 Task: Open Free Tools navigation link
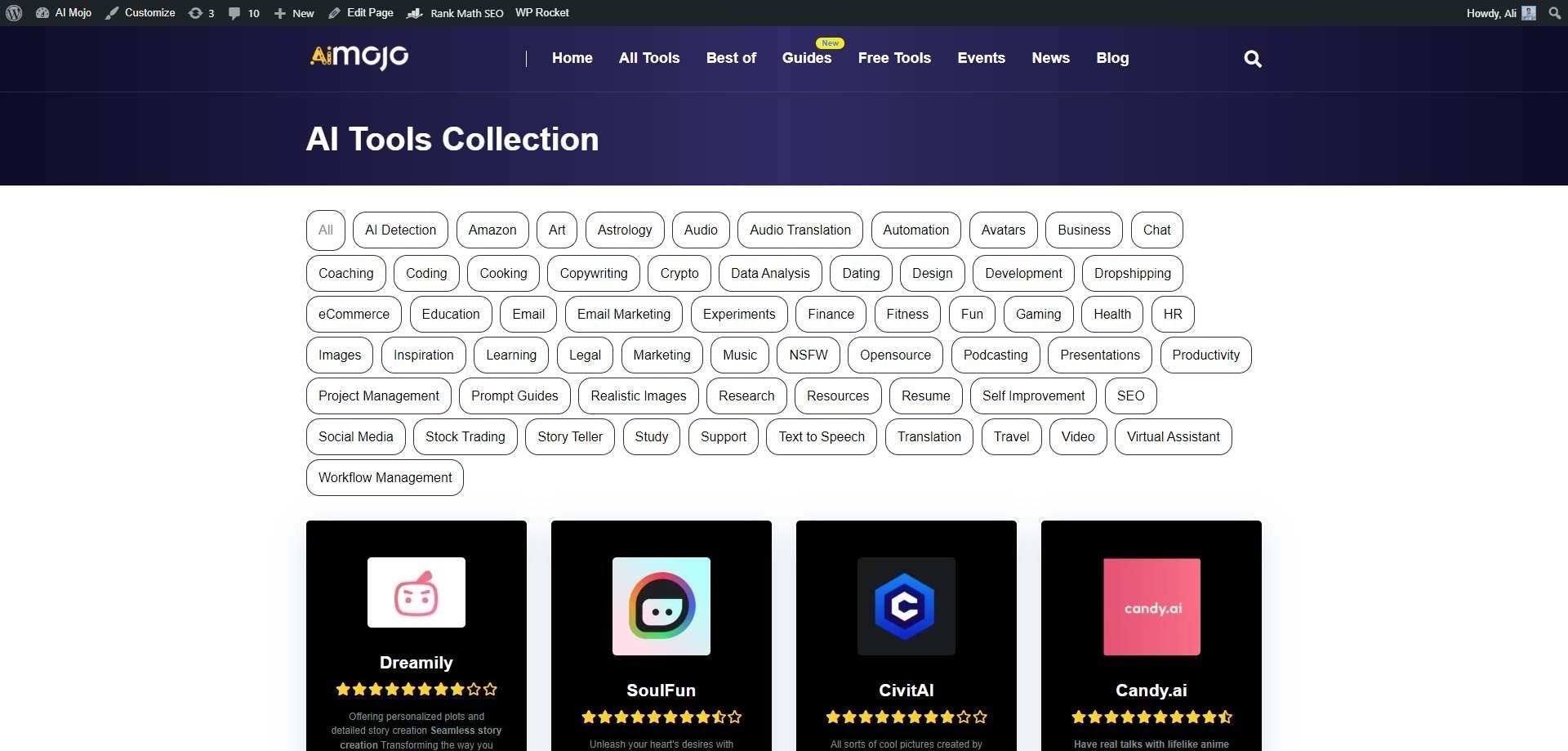[x=894, y=58]
